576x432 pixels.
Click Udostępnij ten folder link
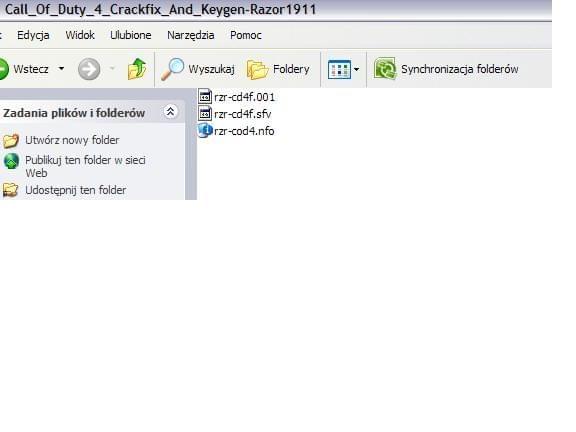(75, 190)
